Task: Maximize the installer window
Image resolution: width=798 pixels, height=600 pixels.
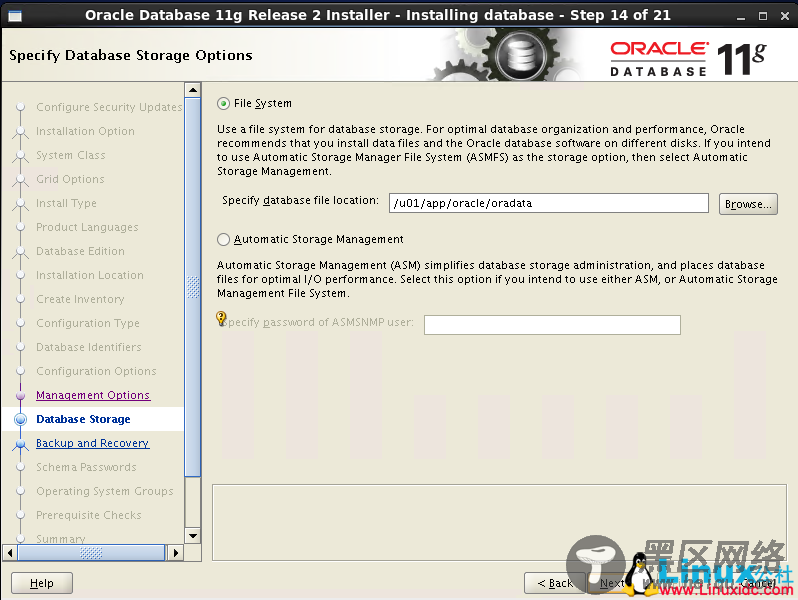Action: [763, 16]
